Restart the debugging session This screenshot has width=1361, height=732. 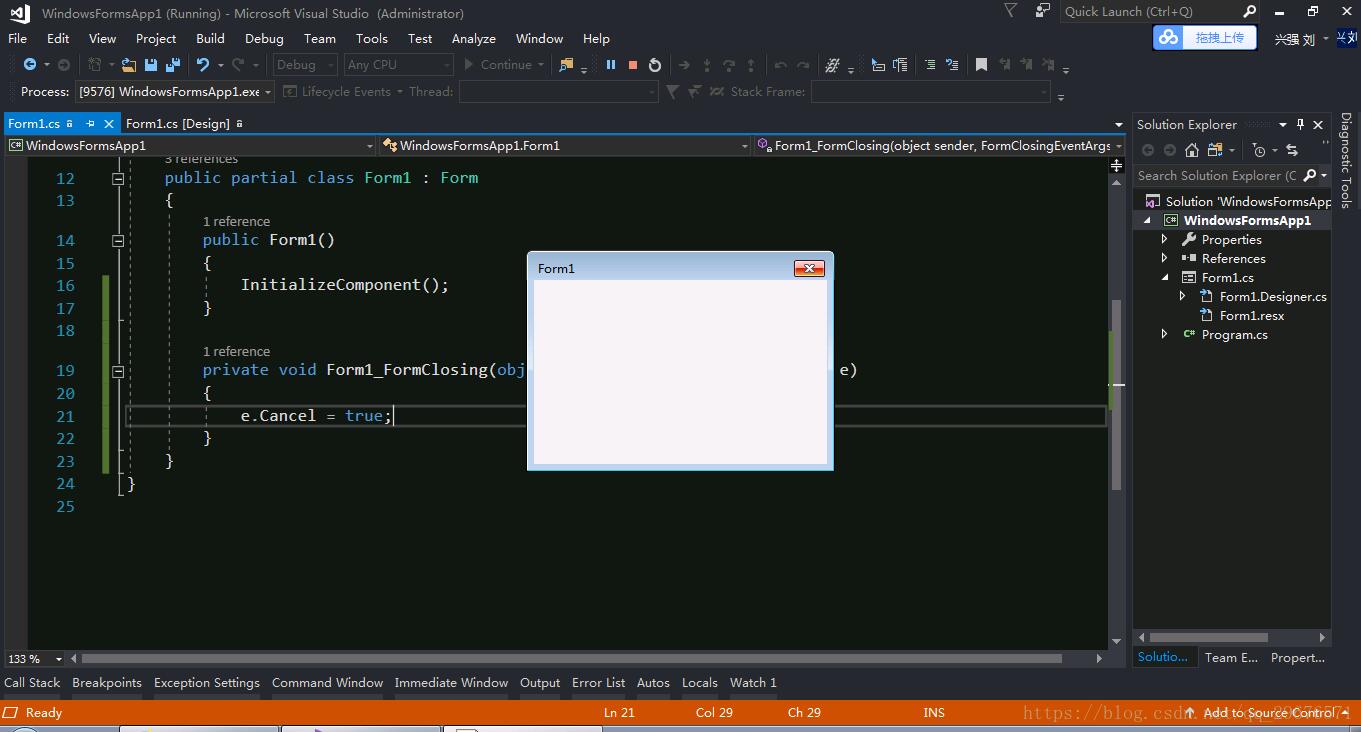pos(655,65)
